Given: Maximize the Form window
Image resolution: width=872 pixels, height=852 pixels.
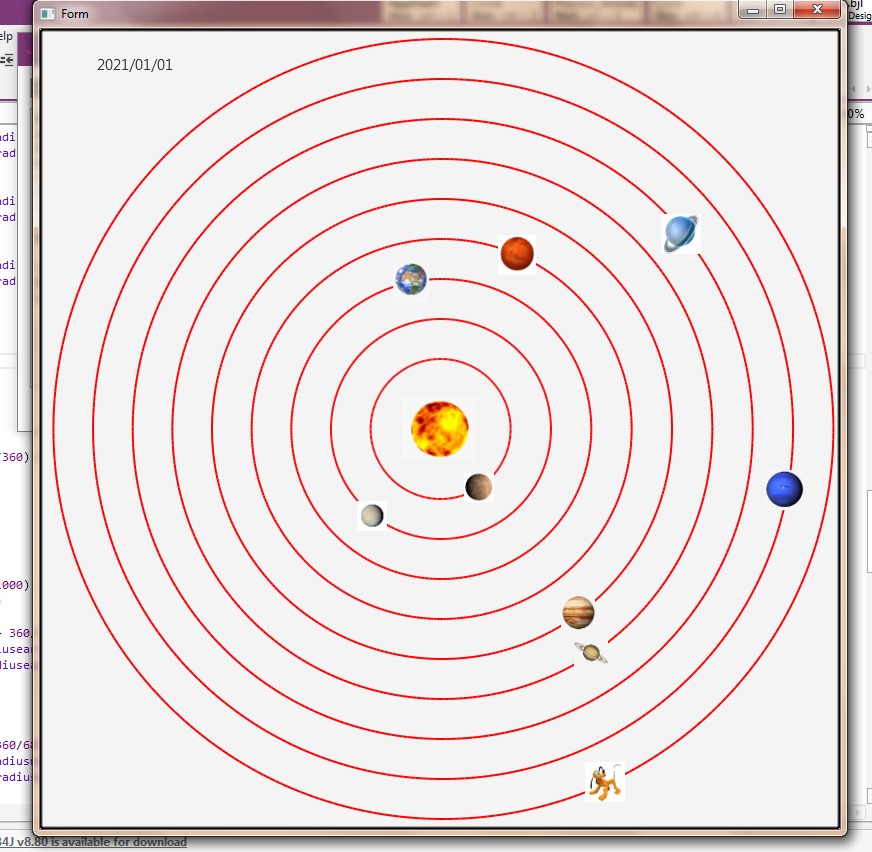Looking at the screenshot, I should pyautogui.click(x=780, y=9).
